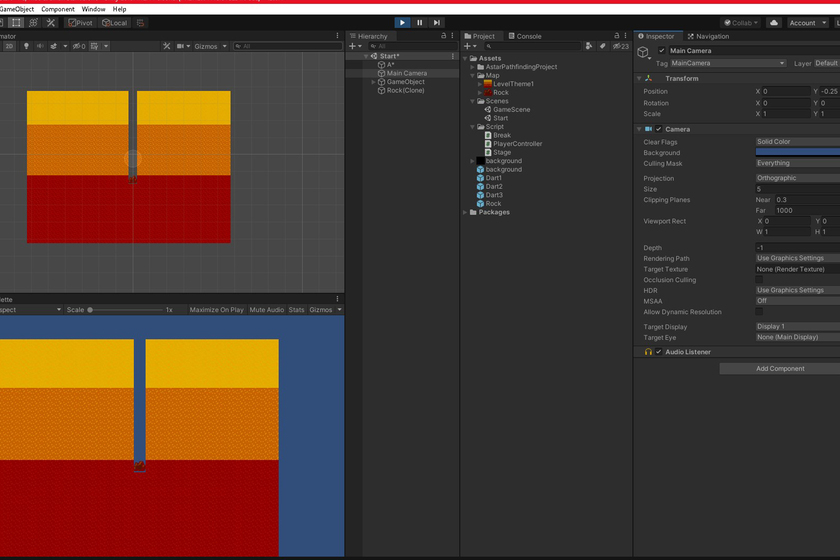
Task: Collapse the Transform component section
Action: coord(640,78)
